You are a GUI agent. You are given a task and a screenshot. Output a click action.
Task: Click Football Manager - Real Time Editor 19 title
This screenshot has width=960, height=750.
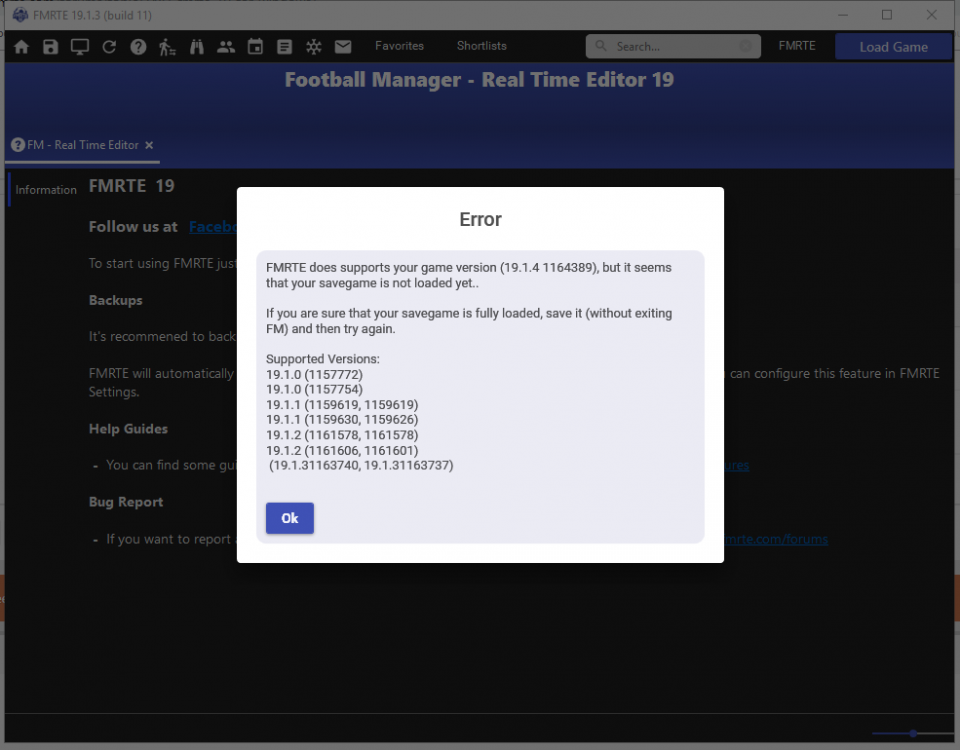[x=479, y=80]
